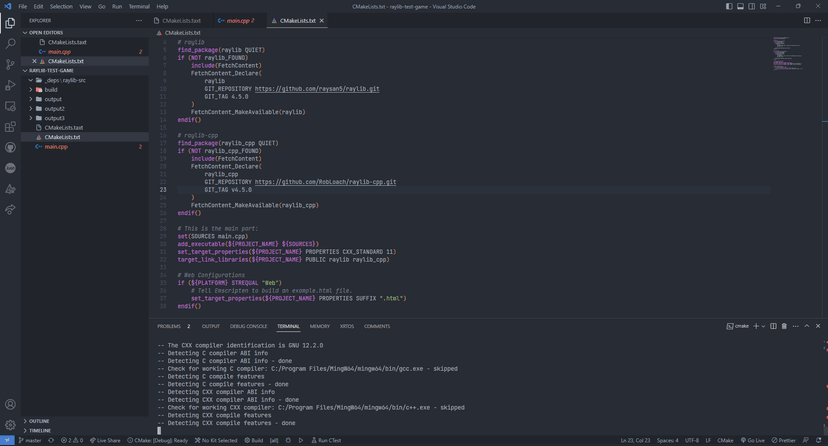828x446 pixels.
Task: Open the Source Control view
Action: (x=10, y=64)
